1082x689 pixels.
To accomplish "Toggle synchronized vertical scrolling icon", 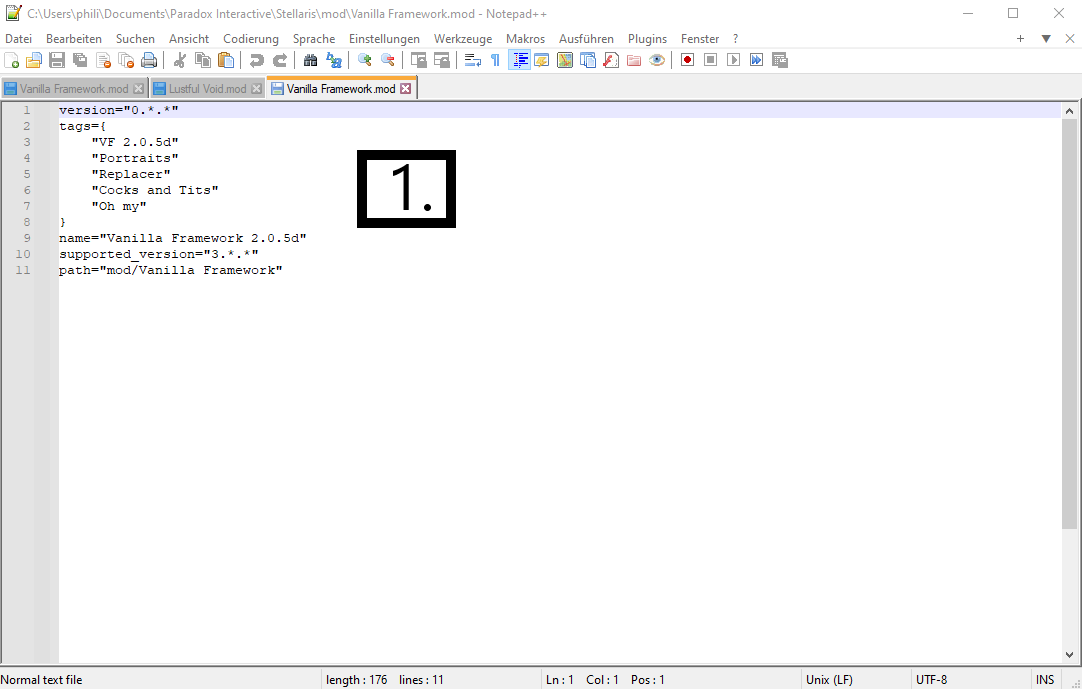I will (419, 60).
